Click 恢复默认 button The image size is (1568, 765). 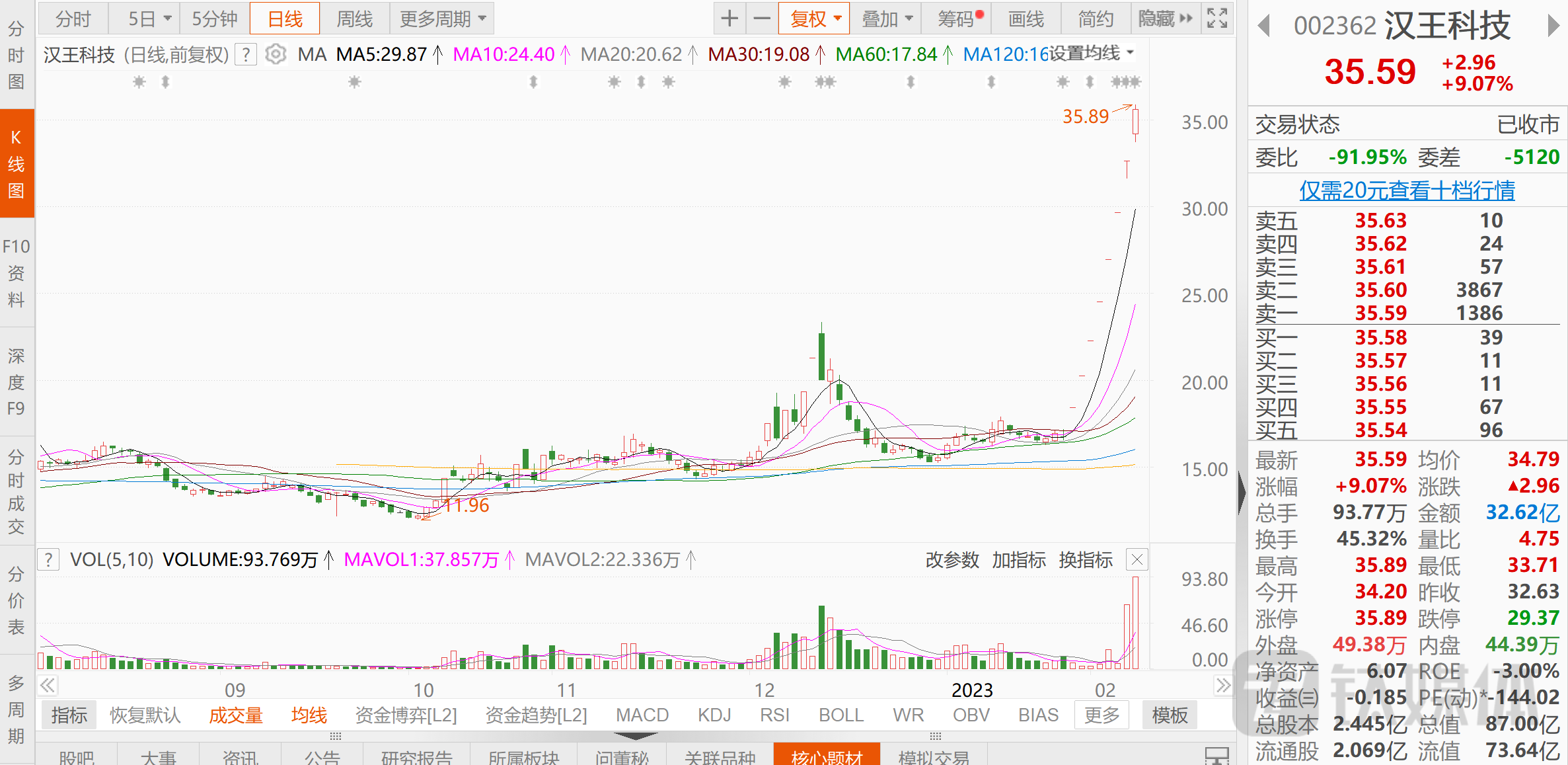(x=145, y=715)
